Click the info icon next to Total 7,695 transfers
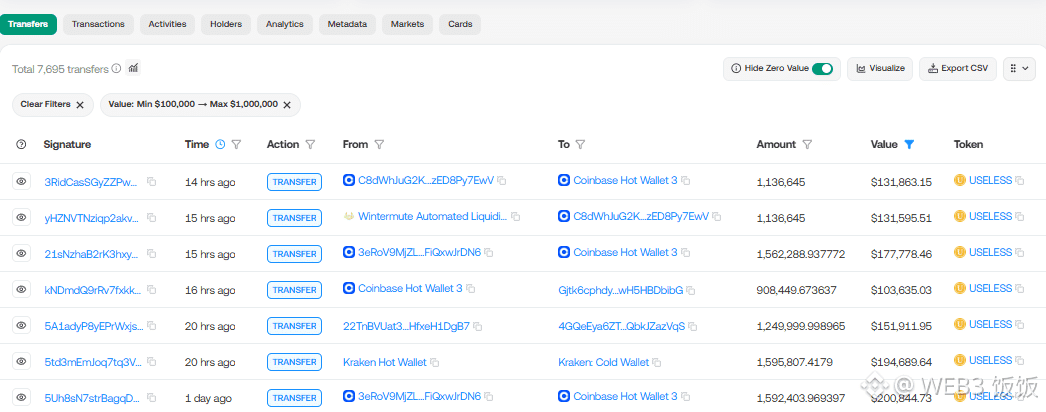 117,69
